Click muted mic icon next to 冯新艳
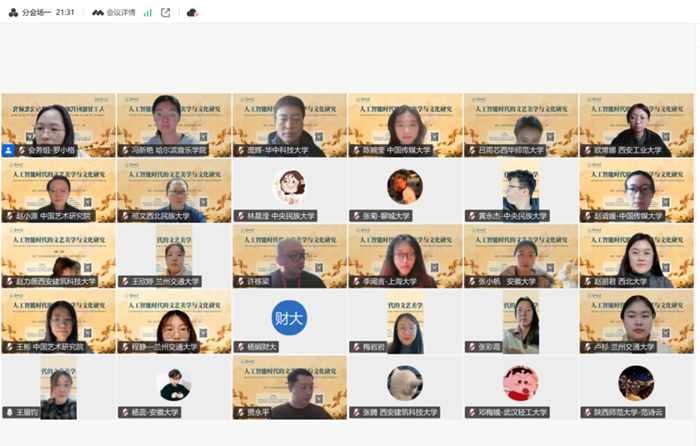Image resolution: width=700 pixels, height=446 pixels. click(124, 150)
